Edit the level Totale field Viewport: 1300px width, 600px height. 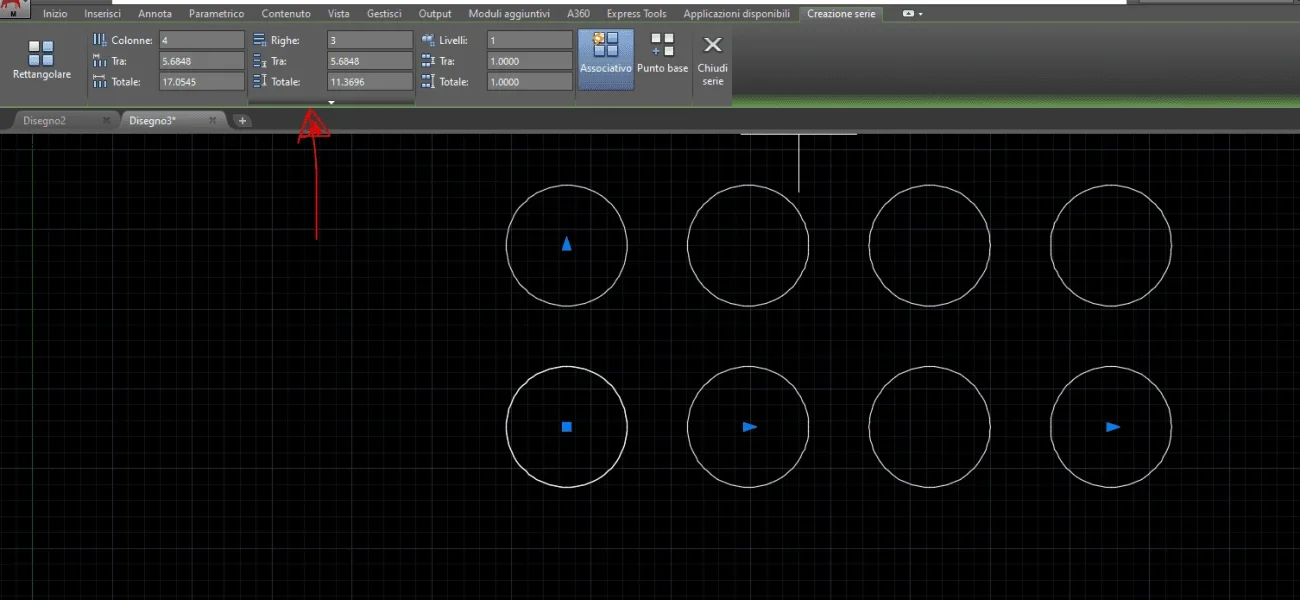(x=529, y=82)
